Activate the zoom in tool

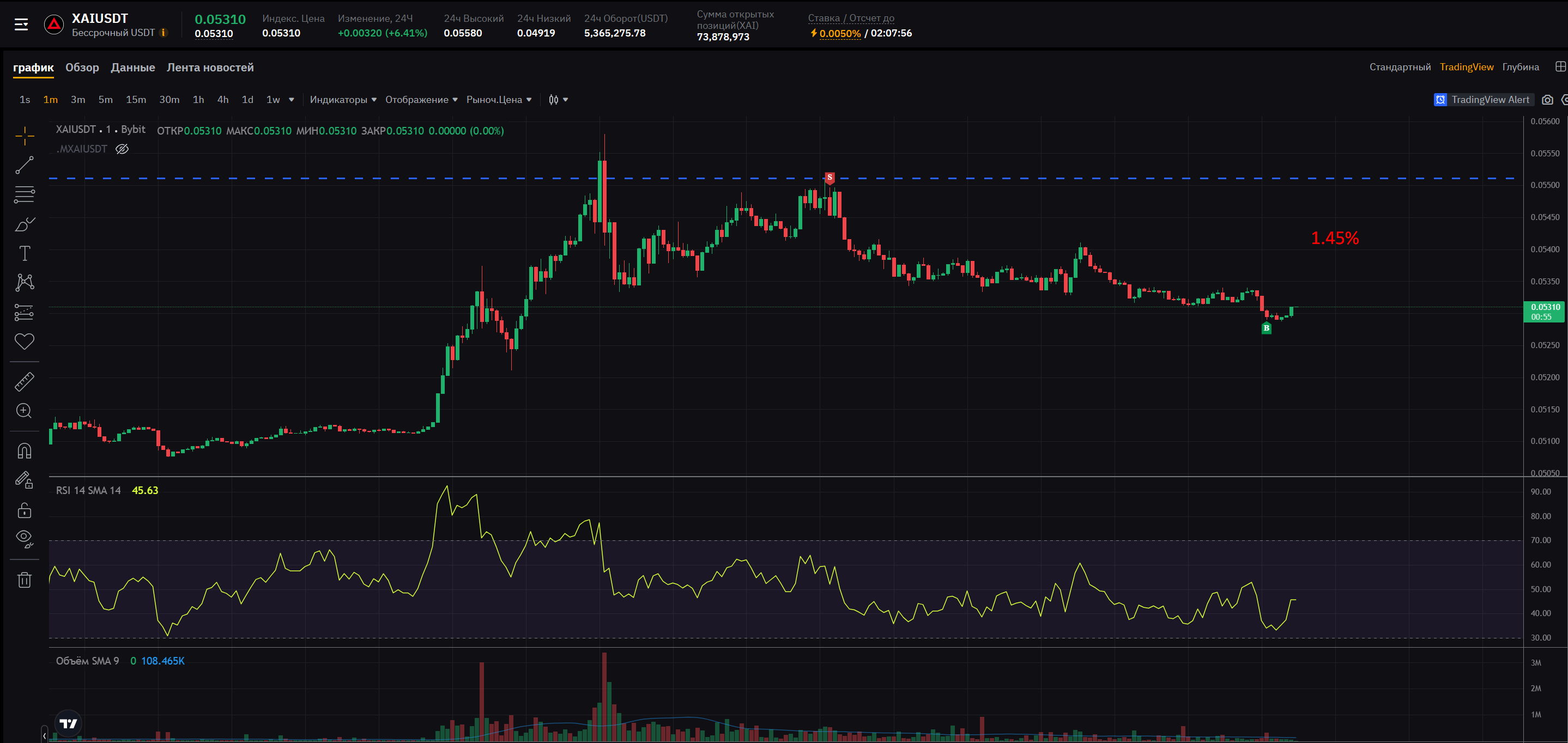tap(25, 411)
